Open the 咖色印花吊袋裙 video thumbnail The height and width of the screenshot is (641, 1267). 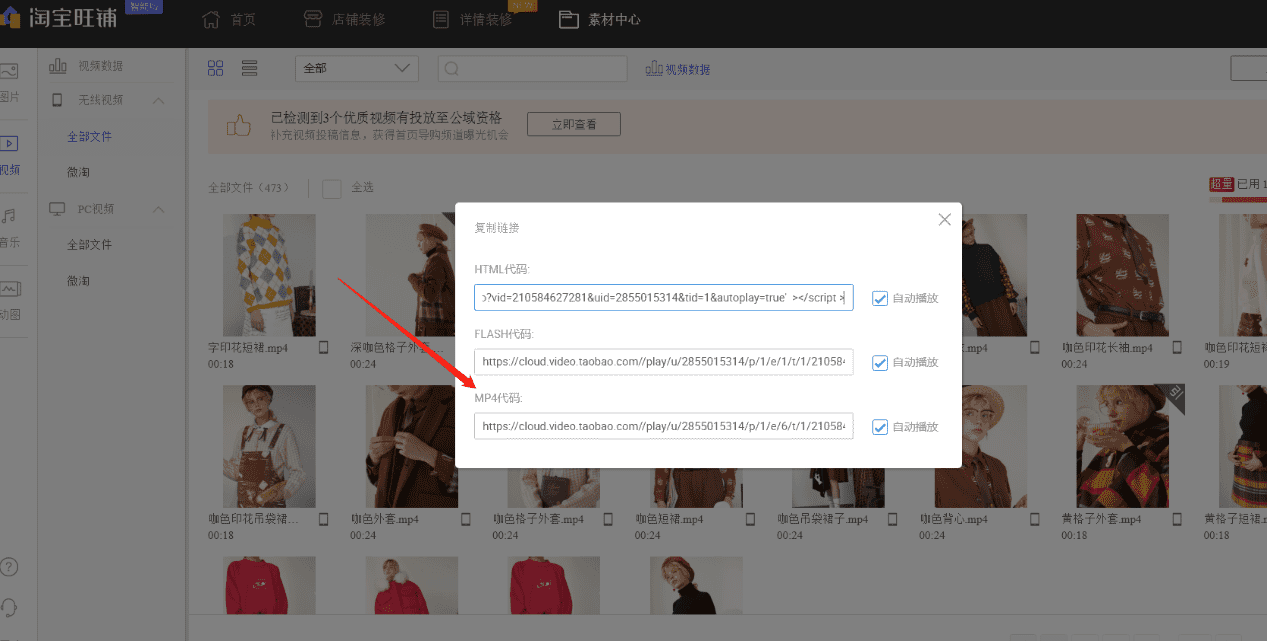pos(268,446)
